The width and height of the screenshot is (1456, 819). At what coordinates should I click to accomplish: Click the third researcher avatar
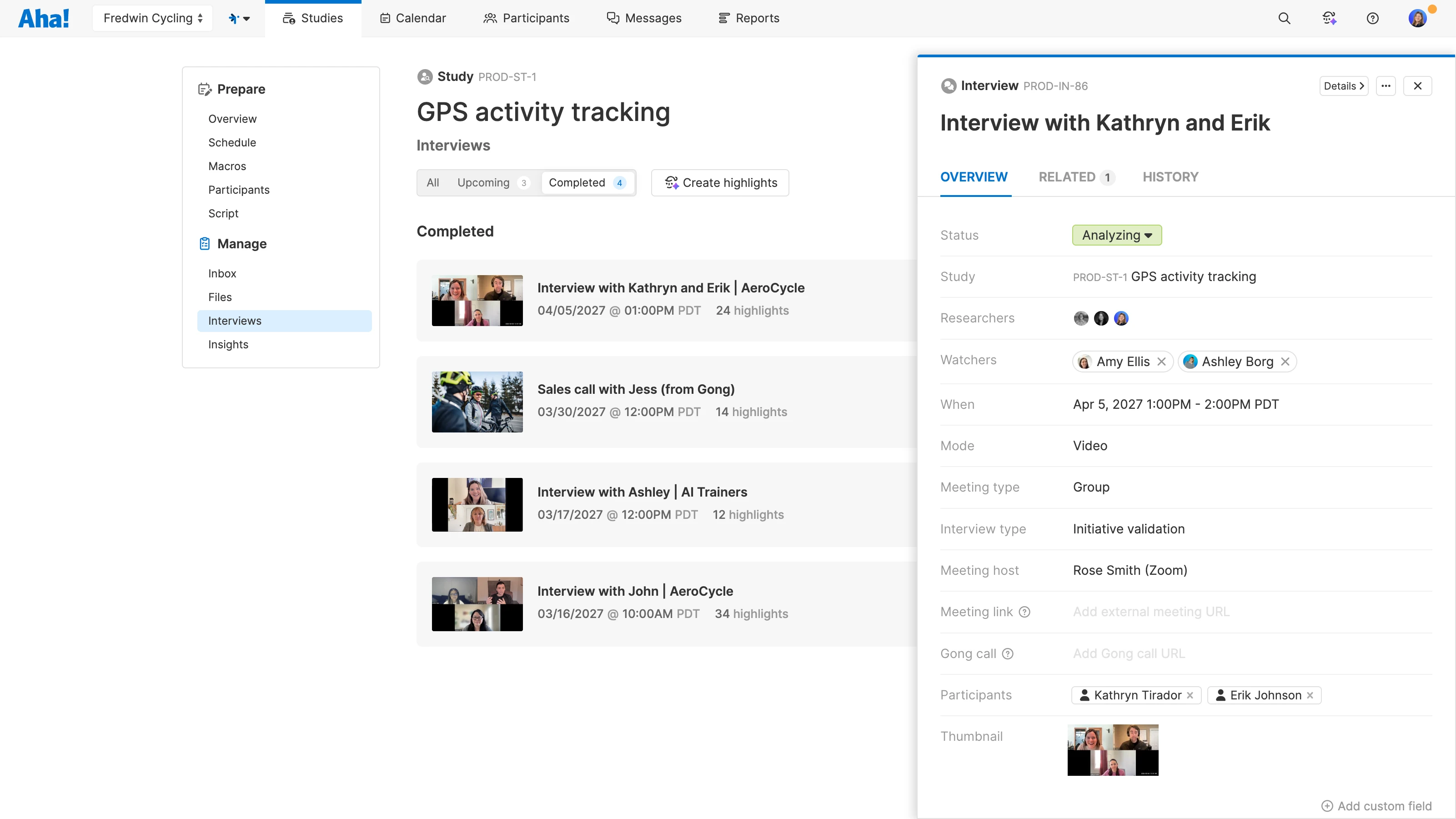coord(1121,318)
